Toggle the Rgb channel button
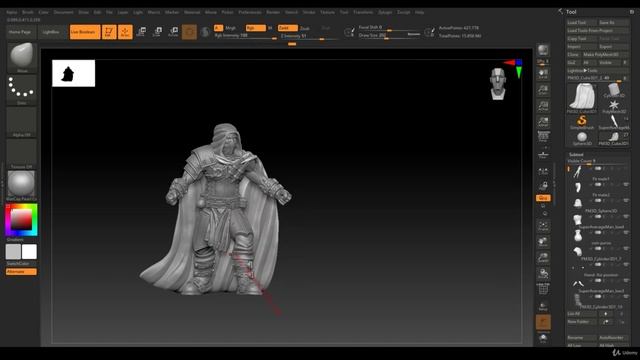640x360 pixels. pos(256,28)
